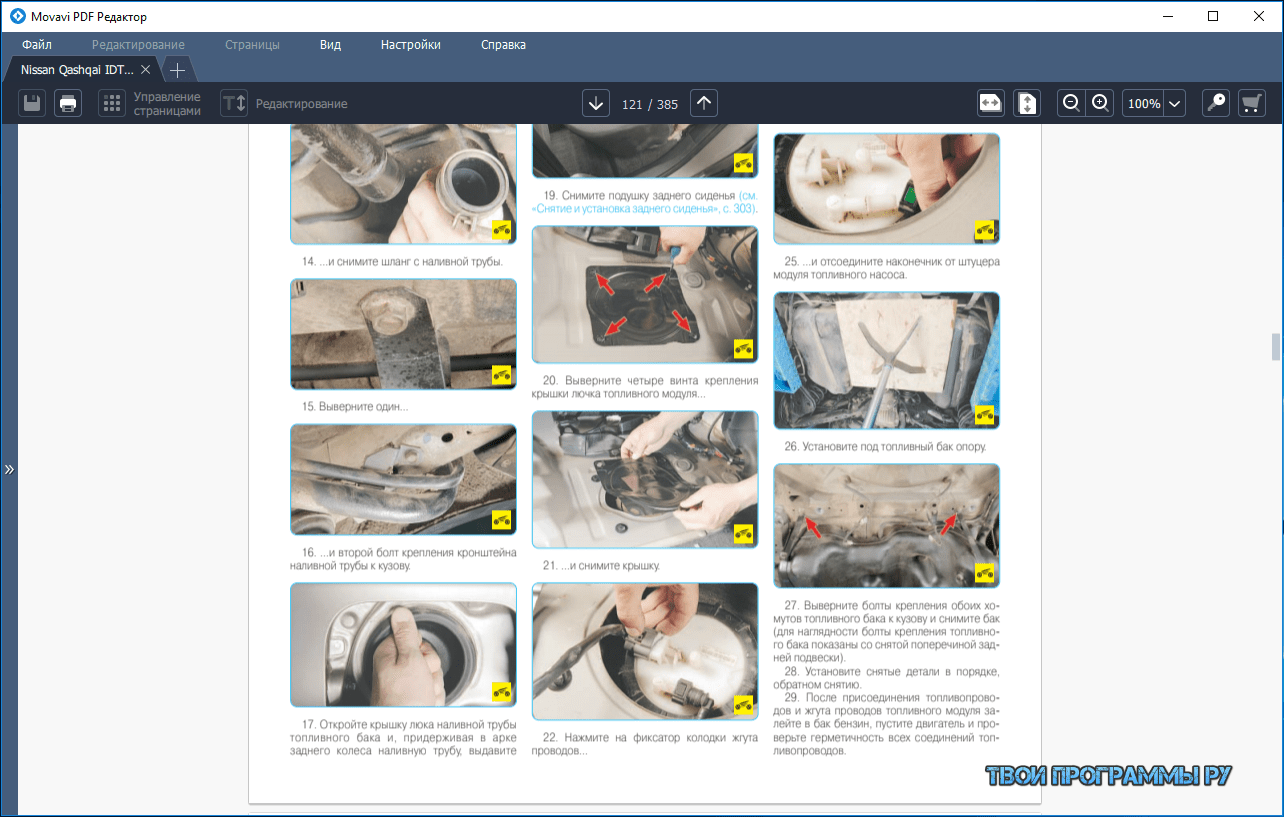
Task: Click the Movavi app logo icon
Action: tap(17, 16)
